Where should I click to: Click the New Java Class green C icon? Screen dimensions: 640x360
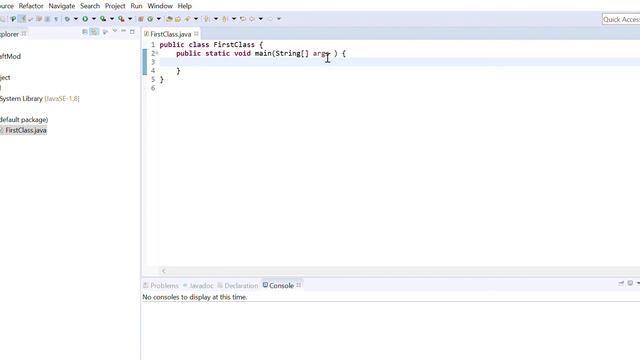tap(150, 19)
